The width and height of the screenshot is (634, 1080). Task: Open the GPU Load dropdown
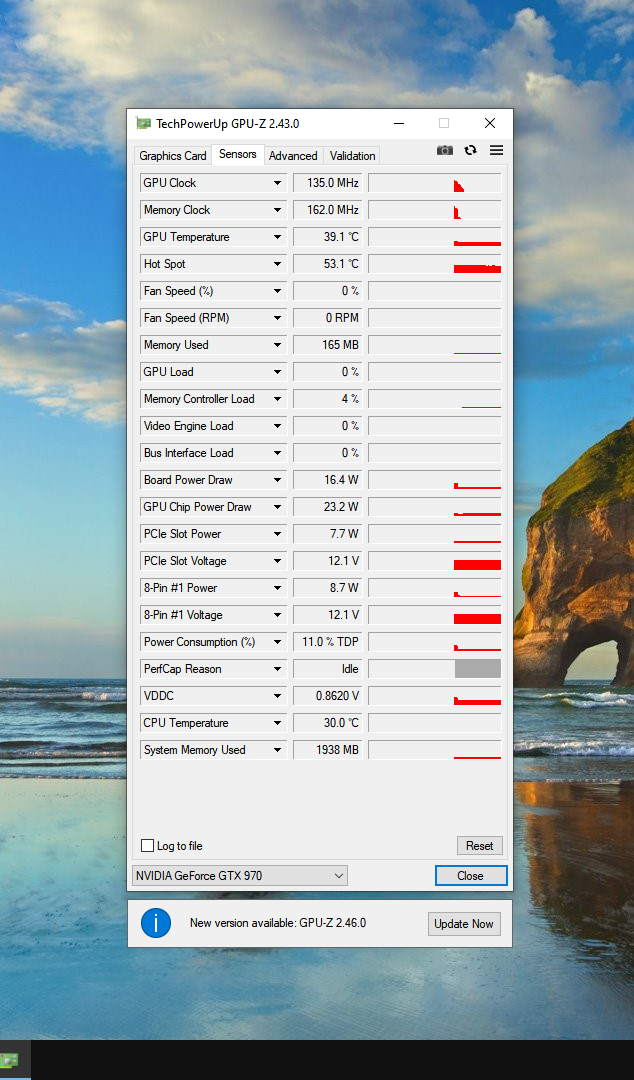click(x=277, y=372)
